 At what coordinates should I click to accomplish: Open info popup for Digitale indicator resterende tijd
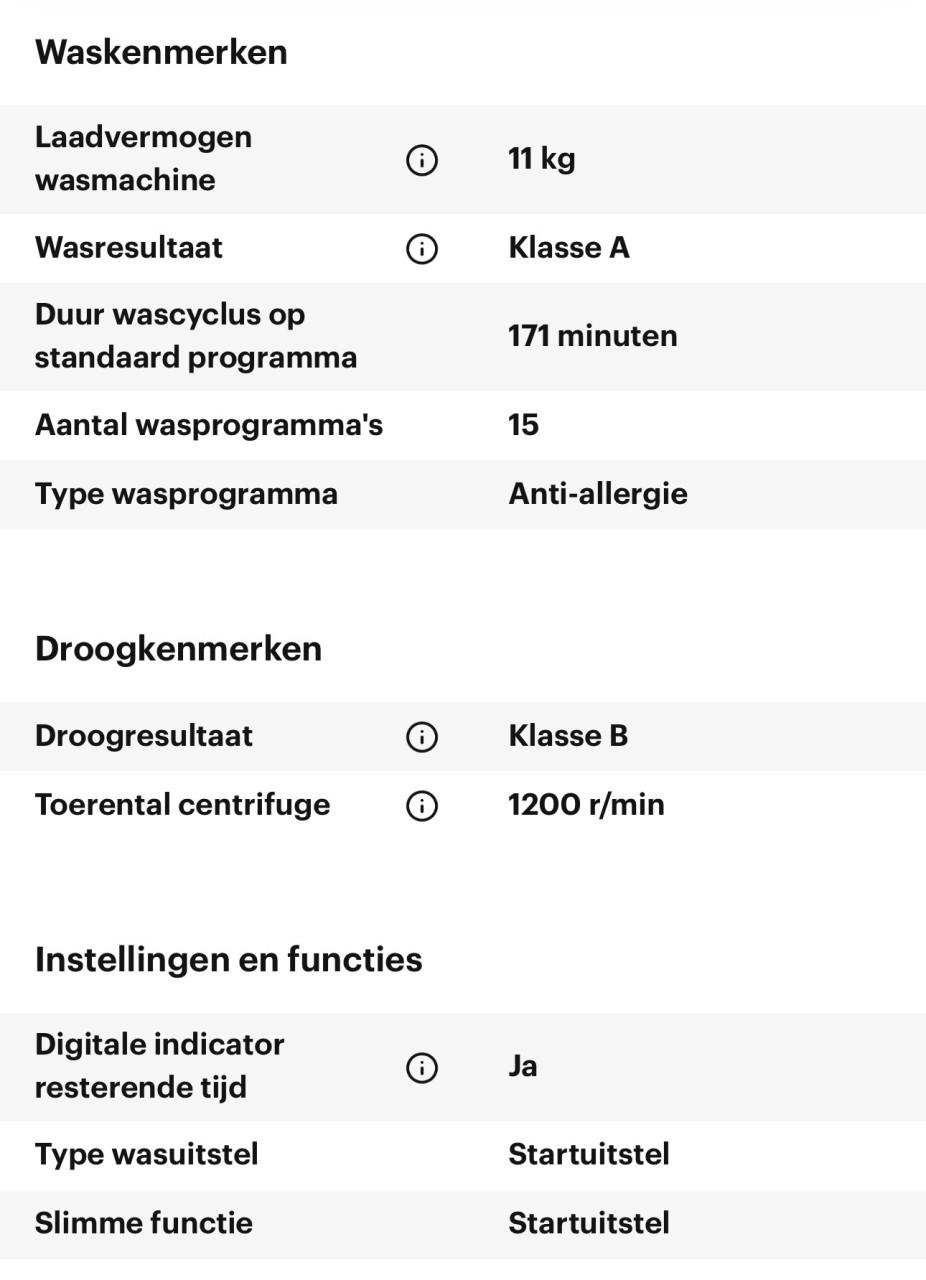click(x=421, y=1067)
